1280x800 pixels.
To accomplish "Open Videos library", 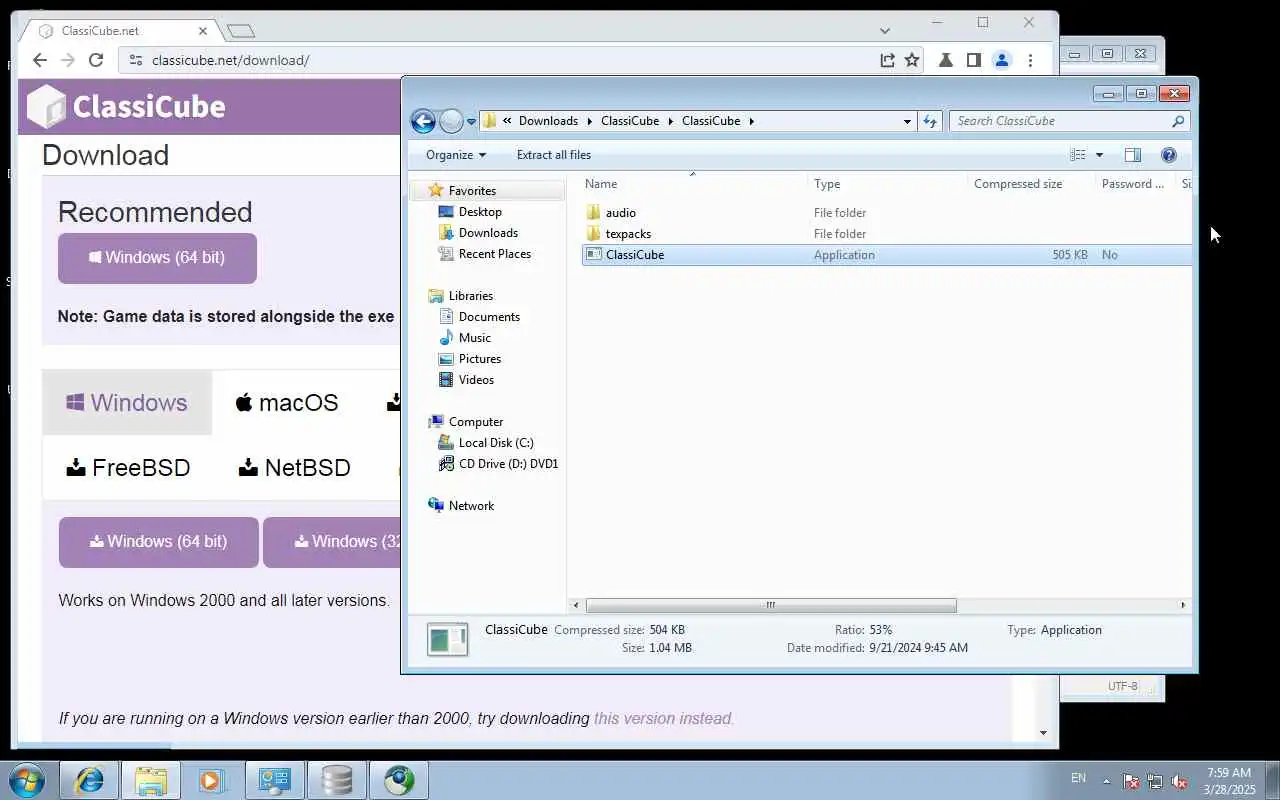I will point(476,380).
